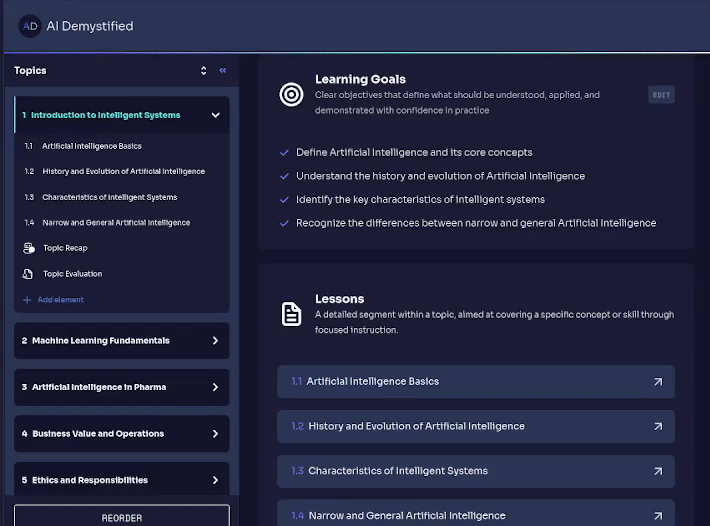Click the Topic Evaluation icon in sidebar

click(x=28, y=274)
